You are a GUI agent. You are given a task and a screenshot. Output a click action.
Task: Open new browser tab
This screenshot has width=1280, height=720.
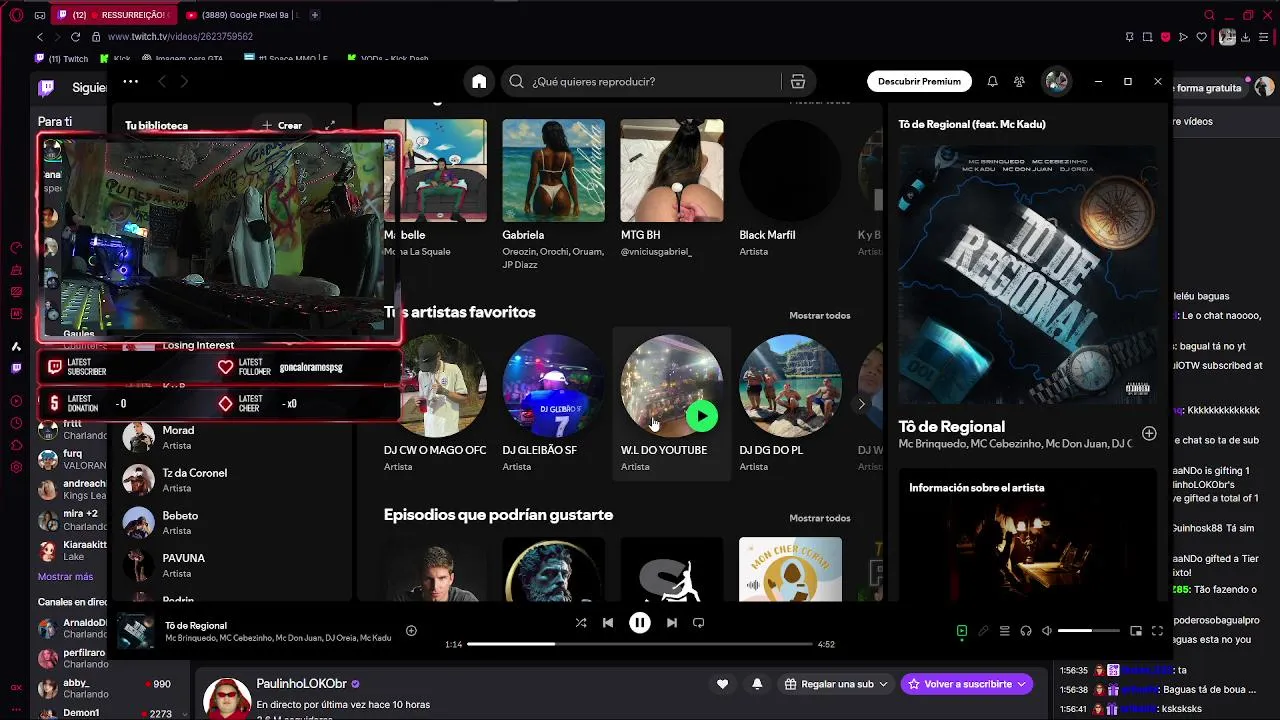(x=314, y=15)
